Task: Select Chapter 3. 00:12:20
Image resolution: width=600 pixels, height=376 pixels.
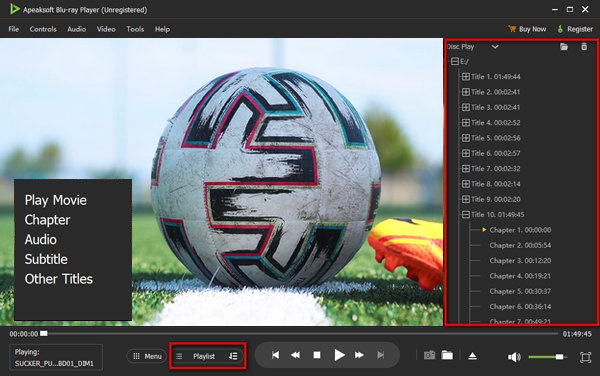Action: coord(520,260)
